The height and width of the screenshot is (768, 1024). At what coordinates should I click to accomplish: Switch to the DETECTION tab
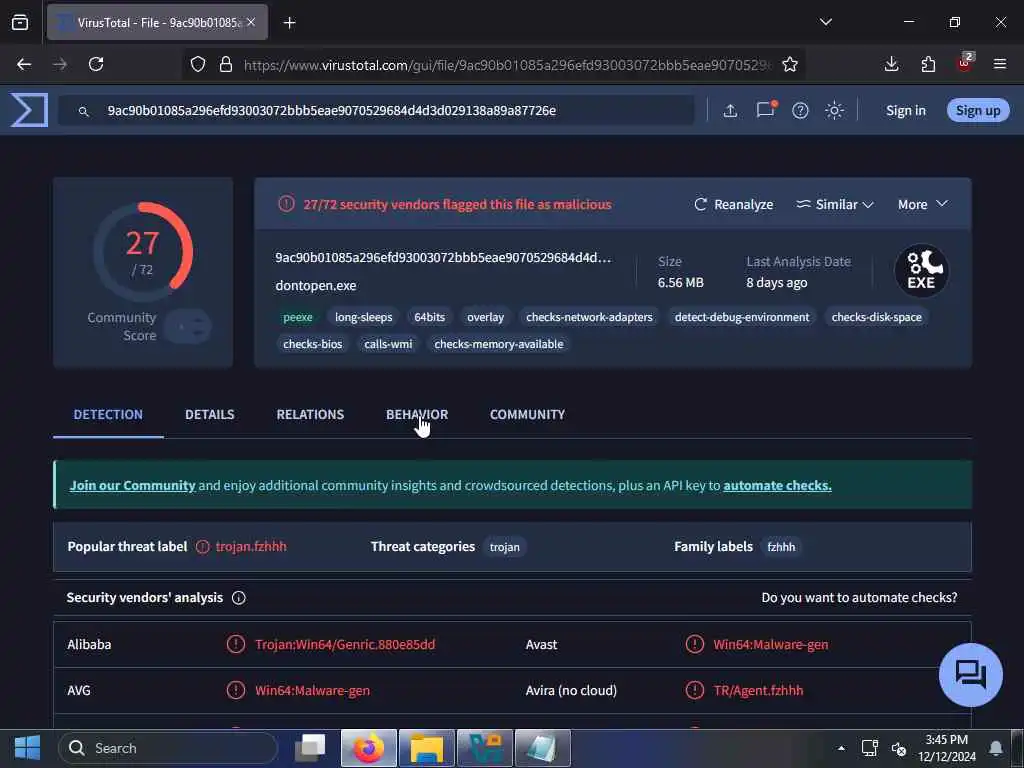pyautogui.click(x=108, y=414)
